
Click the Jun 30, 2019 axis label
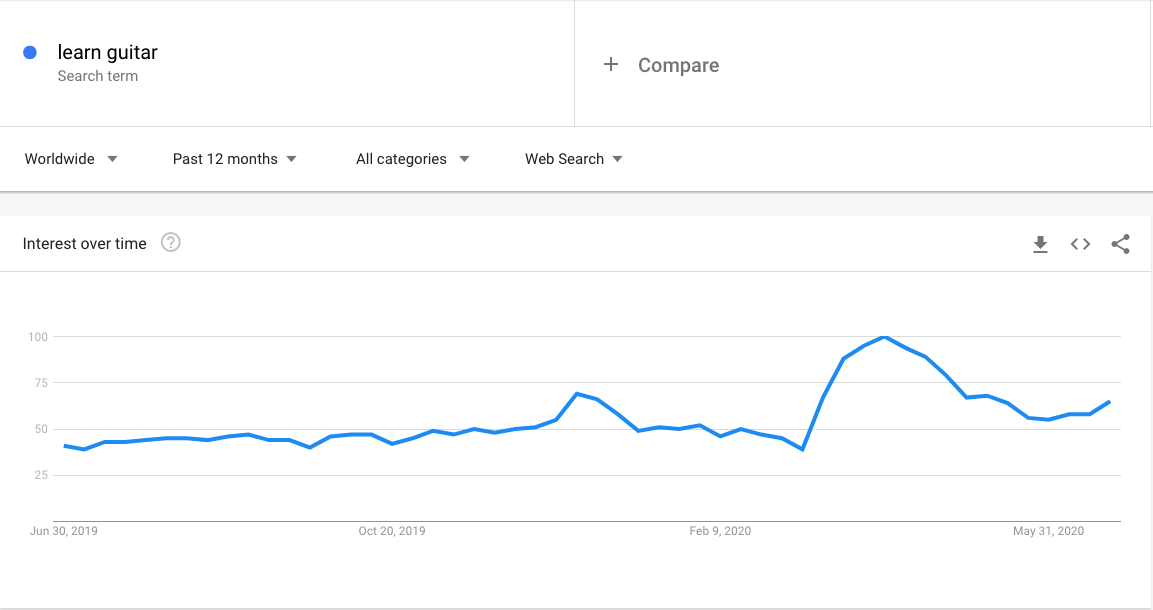pos(63,531)
